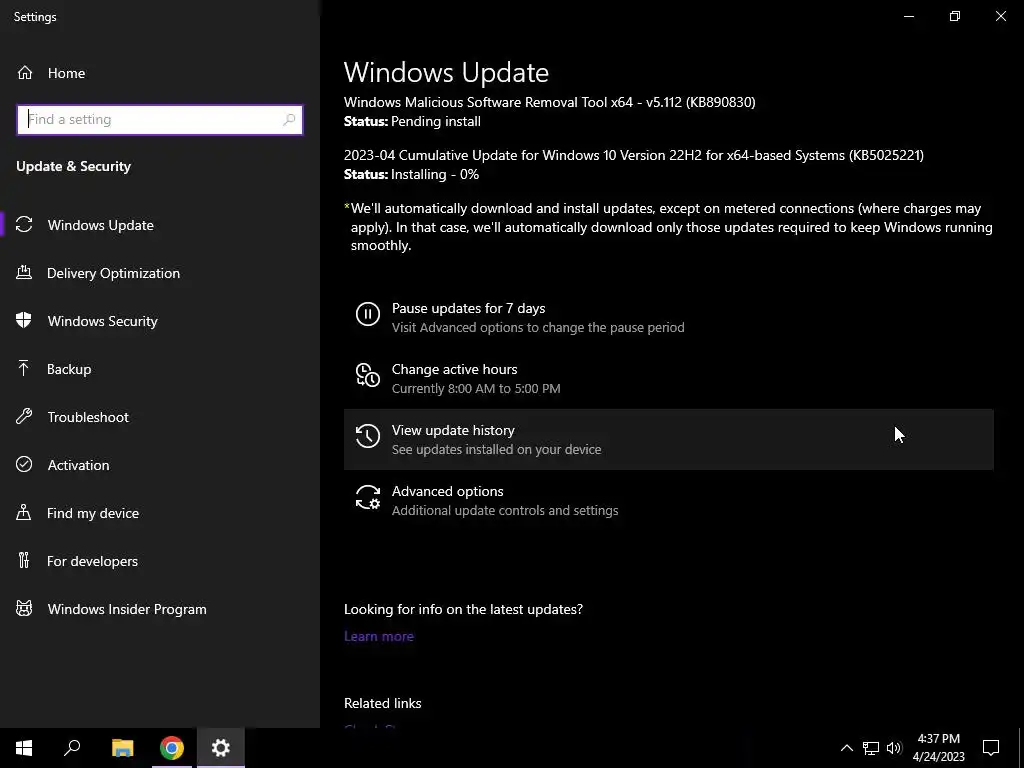The width and height of the screenshot is (1024, 768).
Task: Click the taskbar clock showing 4:37 PM
Action: coord(938,748)
